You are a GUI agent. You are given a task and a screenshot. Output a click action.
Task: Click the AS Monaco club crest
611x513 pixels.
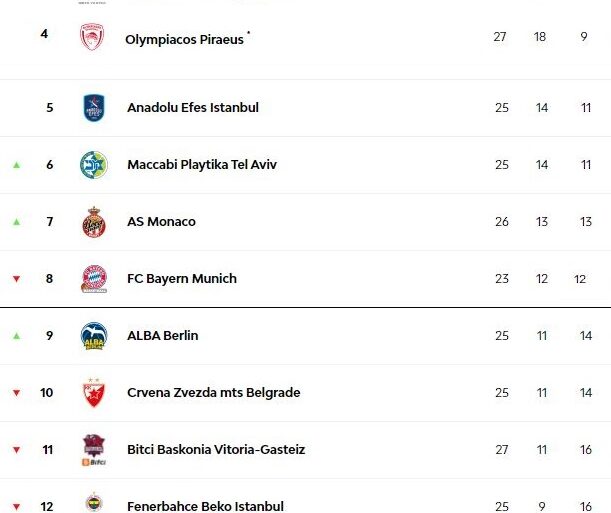[x=94, y=222]
